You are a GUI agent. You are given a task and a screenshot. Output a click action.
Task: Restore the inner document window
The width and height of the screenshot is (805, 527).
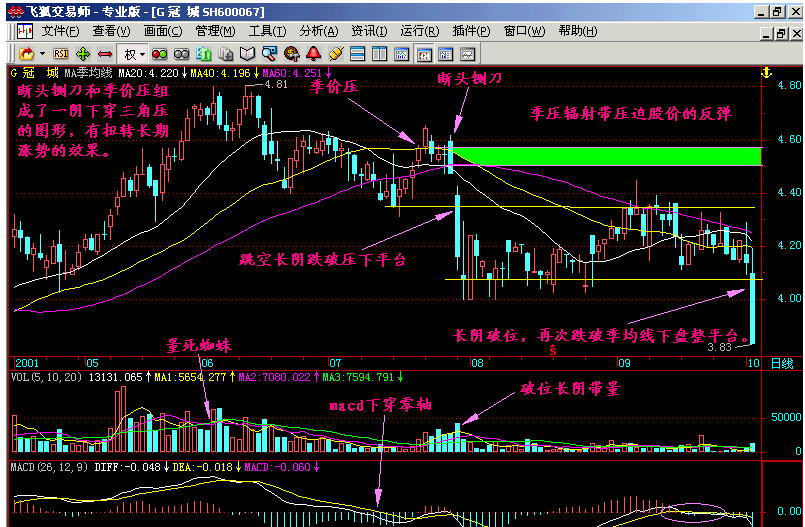point(781,34)
